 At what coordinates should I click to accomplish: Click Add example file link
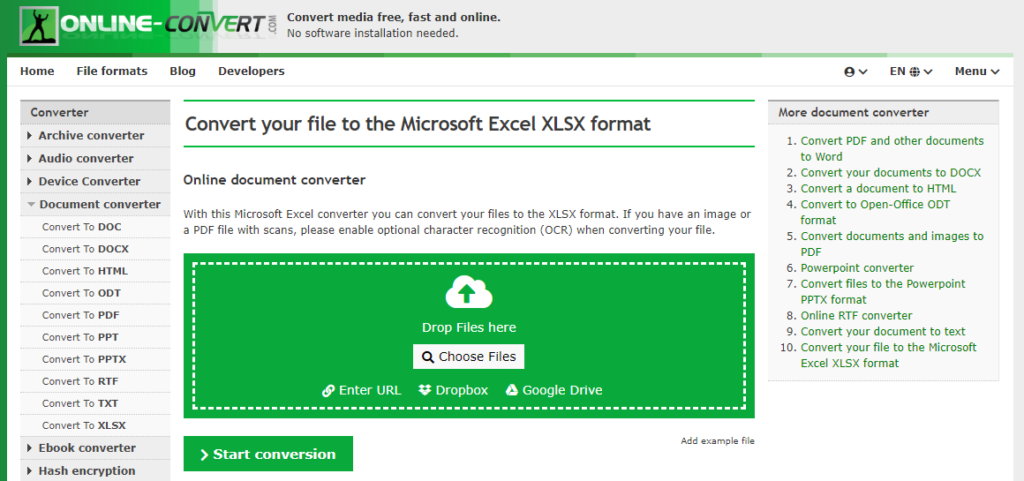(x=718, y=441)
